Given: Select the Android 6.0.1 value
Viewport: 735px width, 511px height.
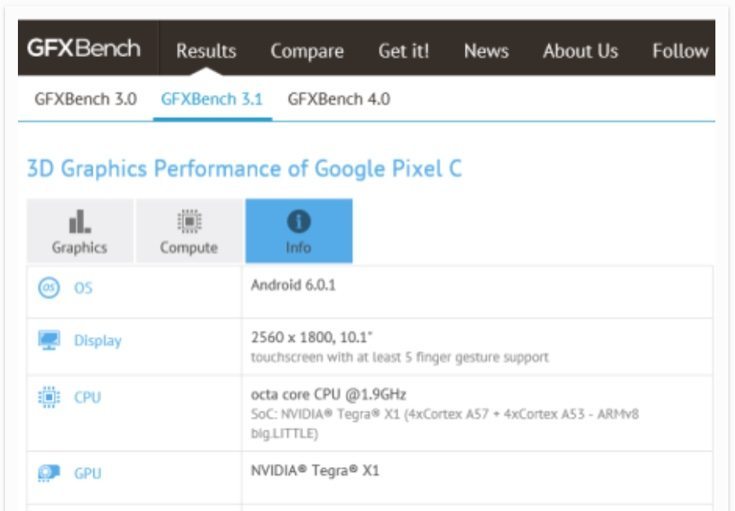Looking at the screenshot, I should point(293,285).
